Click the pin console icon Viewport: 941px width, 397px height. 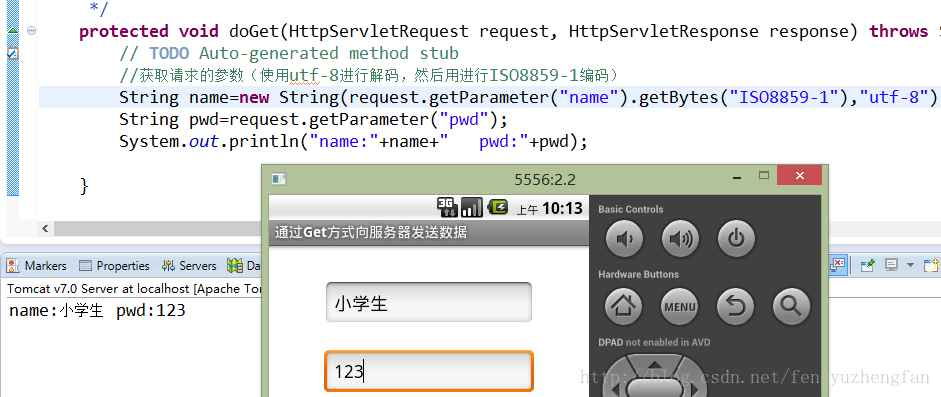867,264
